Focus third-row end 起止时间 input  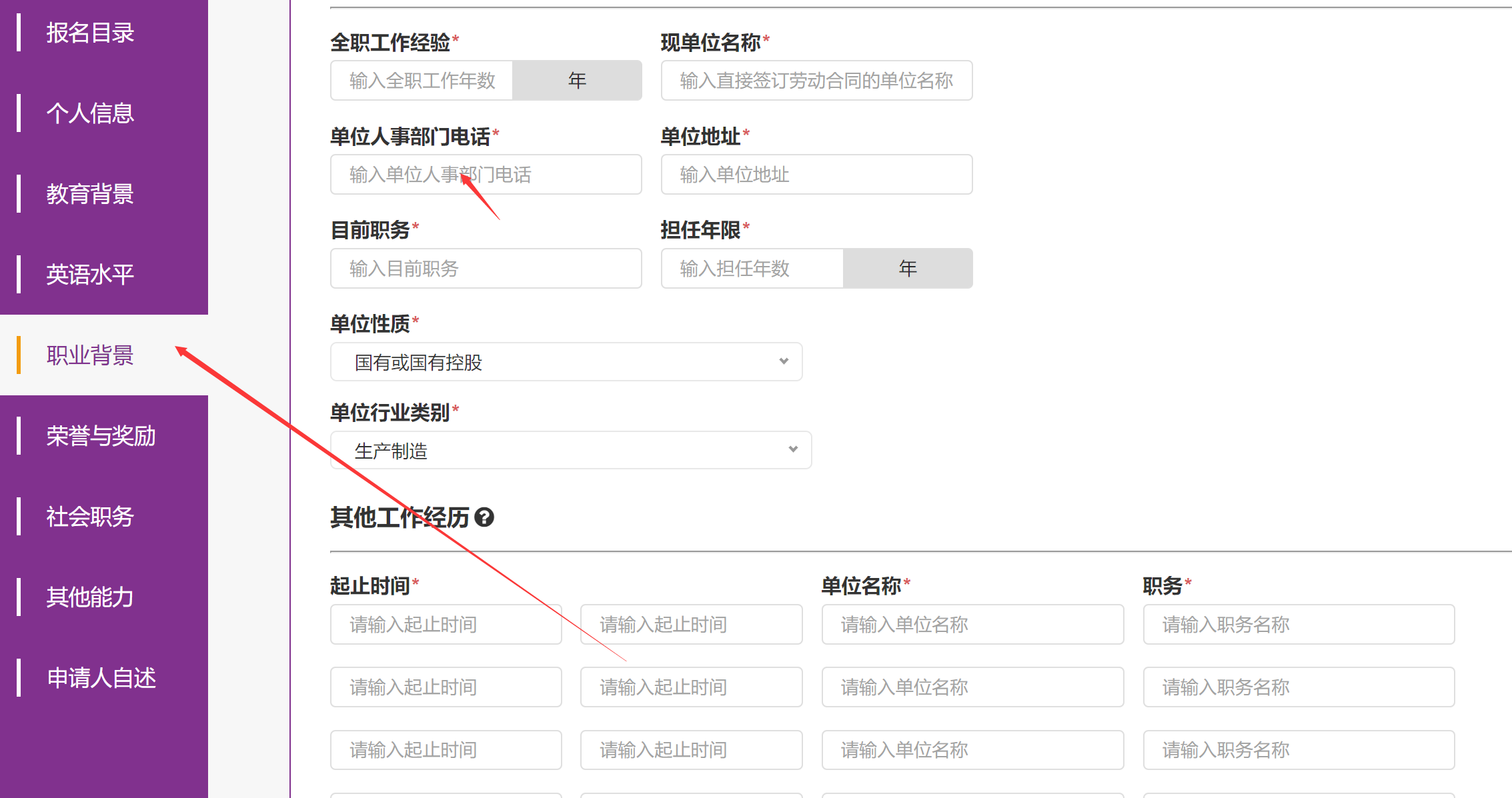point(692,750)
